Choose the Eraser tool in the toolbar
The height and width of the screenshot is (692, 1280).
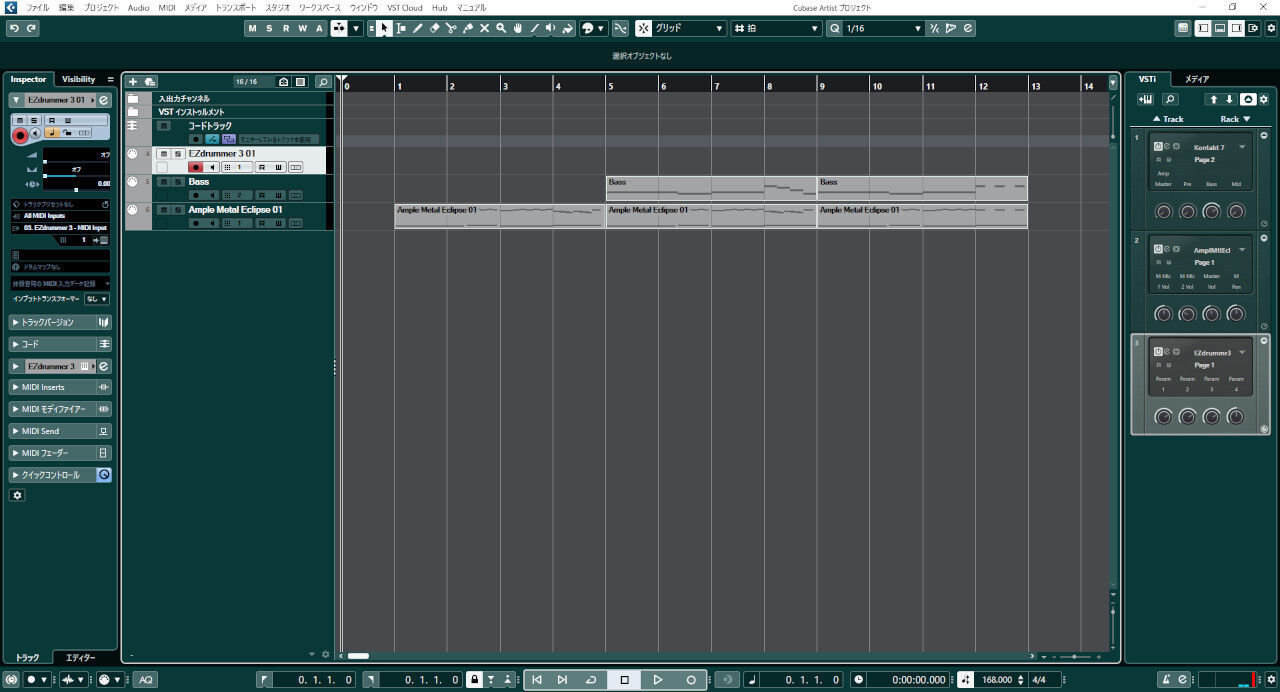coord(434,28)
